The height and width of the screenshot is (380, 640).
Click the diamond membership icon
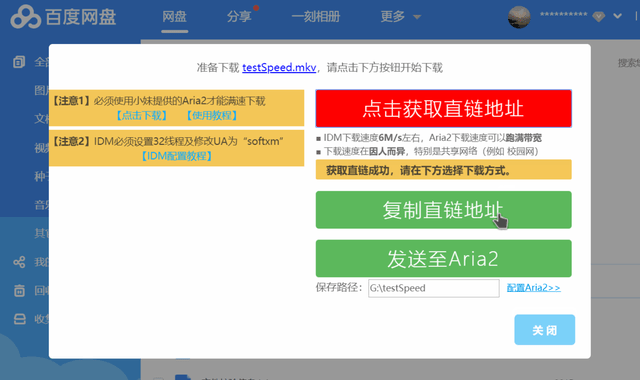coord(598,17)
